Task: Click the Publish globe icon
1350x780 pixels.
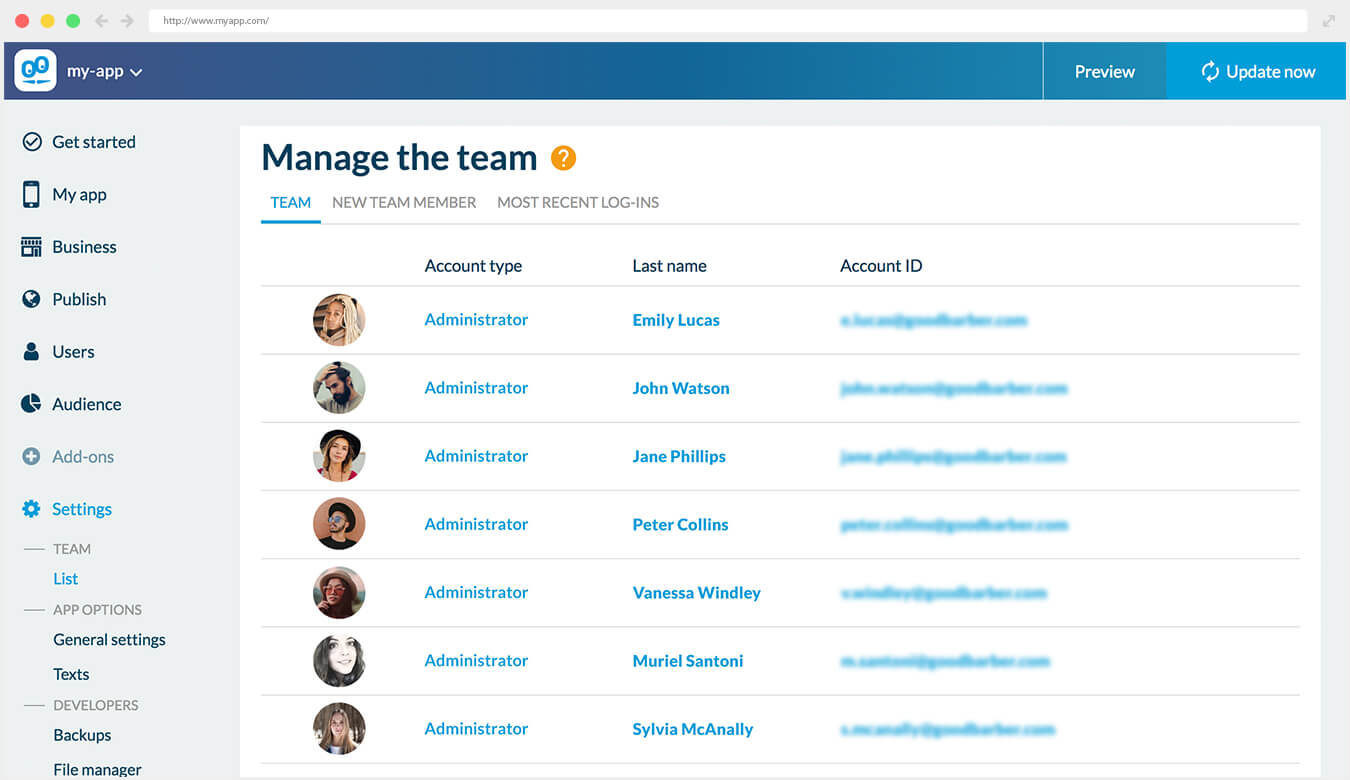Action: (32, 299)
